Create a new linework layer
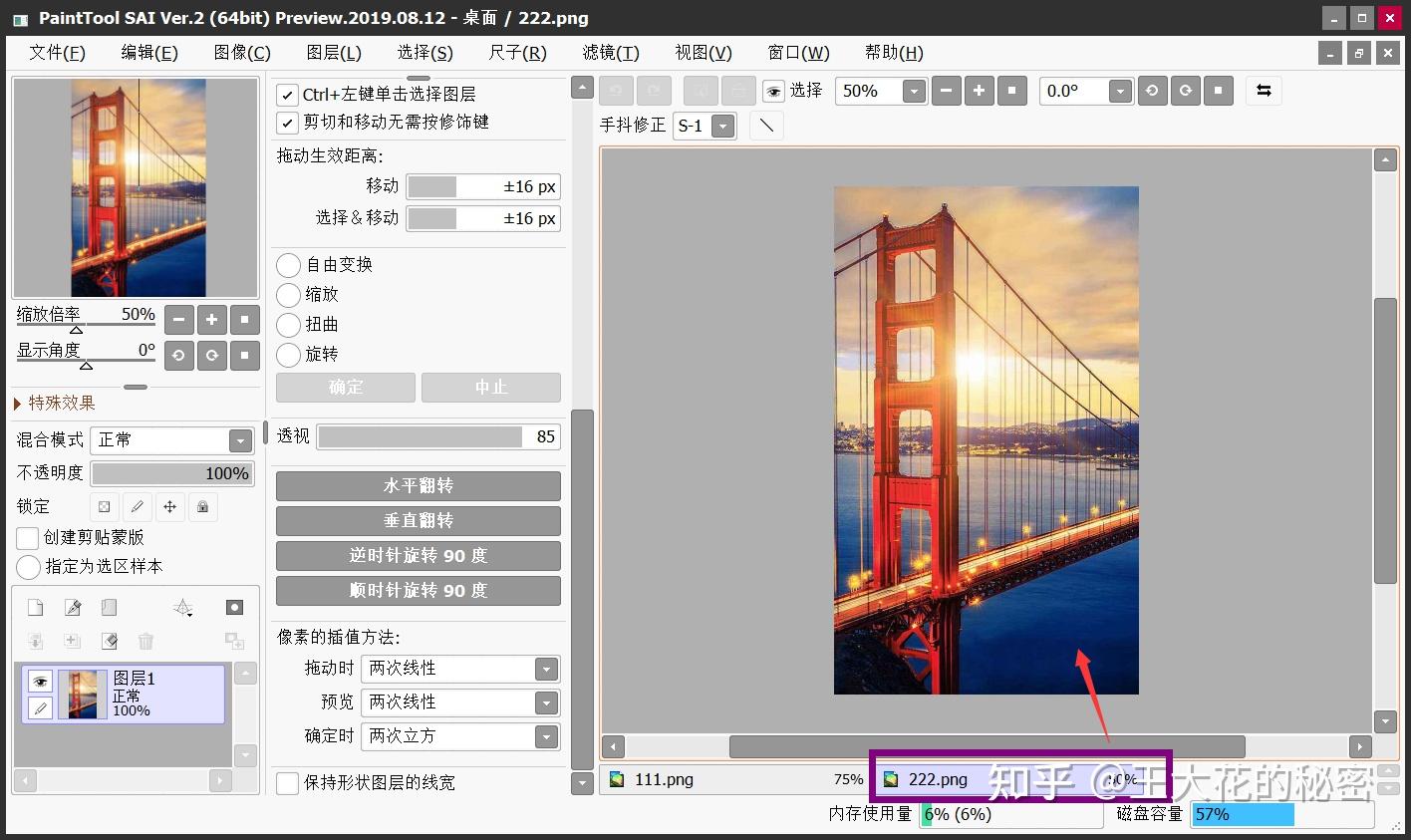Screen dimensions: 1411x840 click(x=73, y=608)
